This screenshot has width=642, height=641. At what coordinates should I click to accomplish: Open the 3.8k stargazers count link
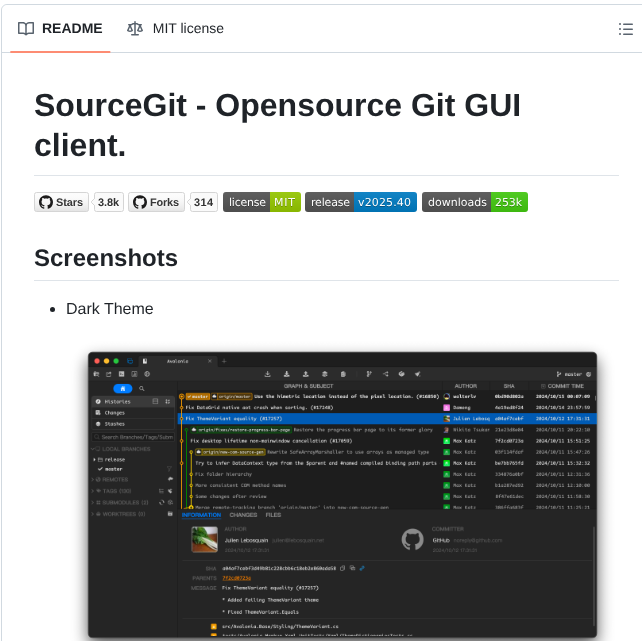(x=109, y=202)
